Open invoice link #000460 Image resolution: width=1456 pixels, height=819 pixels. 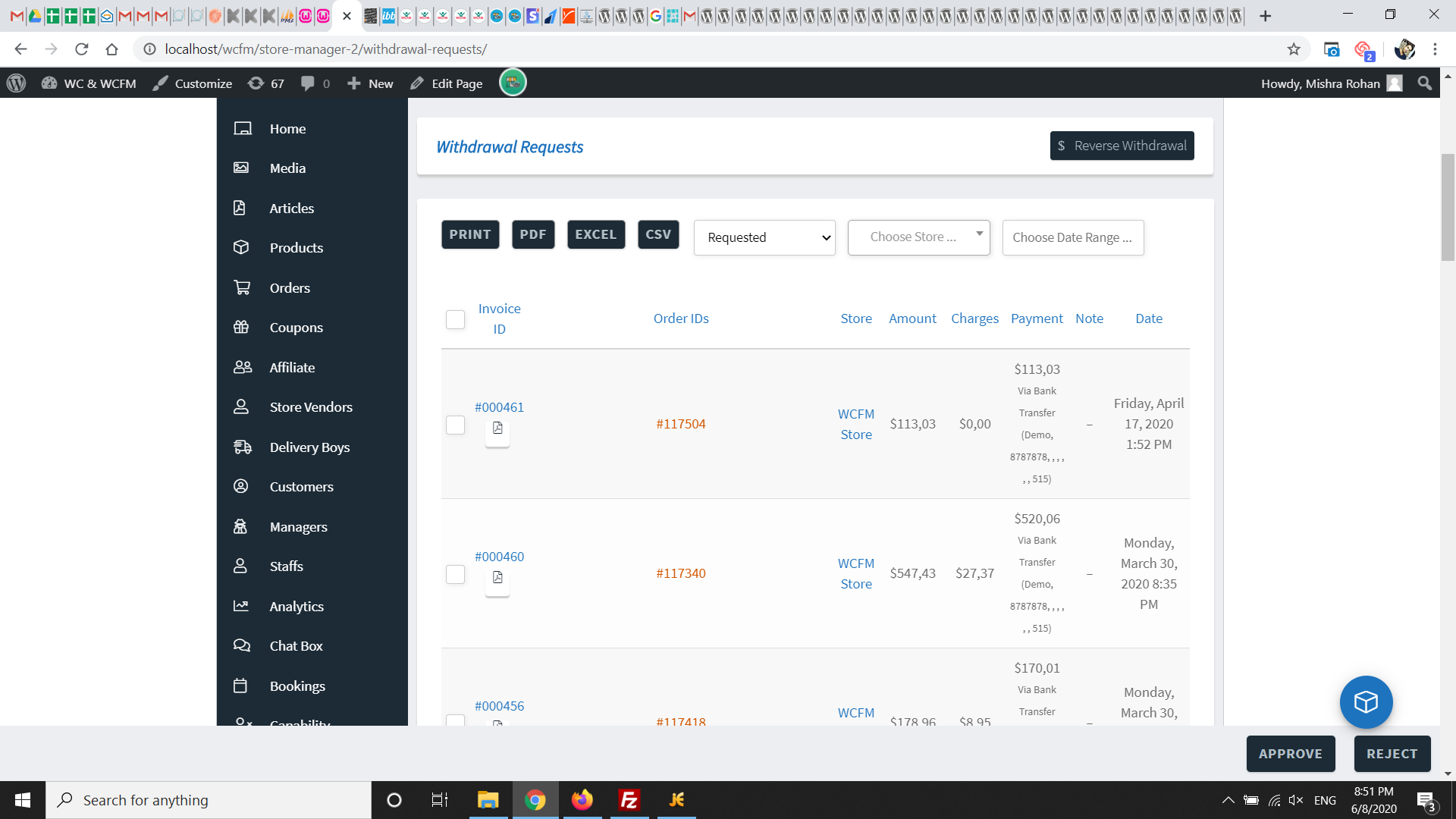(x=499, y=557)
